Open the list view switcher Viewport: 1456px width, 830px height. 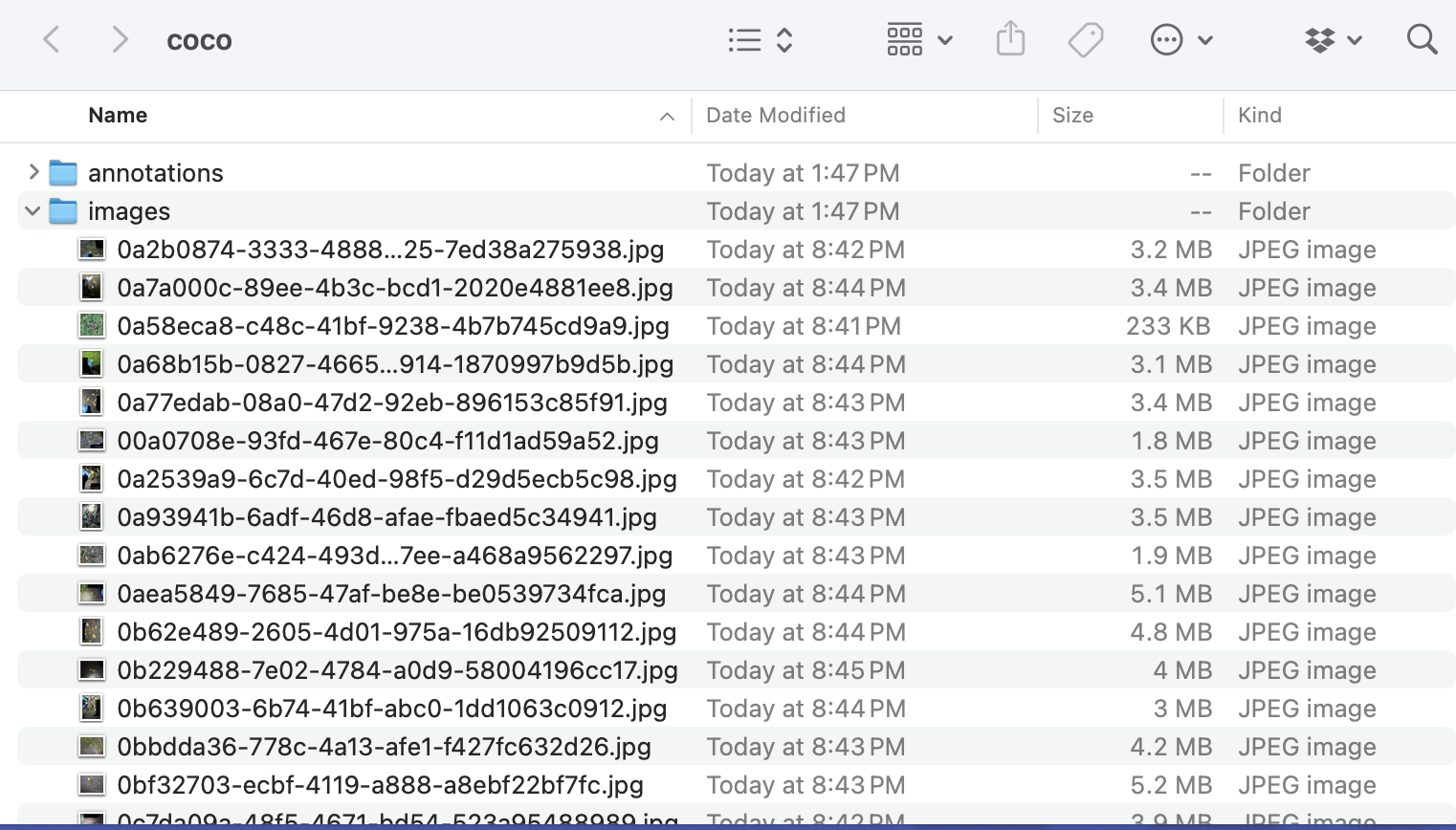(760, 40)
